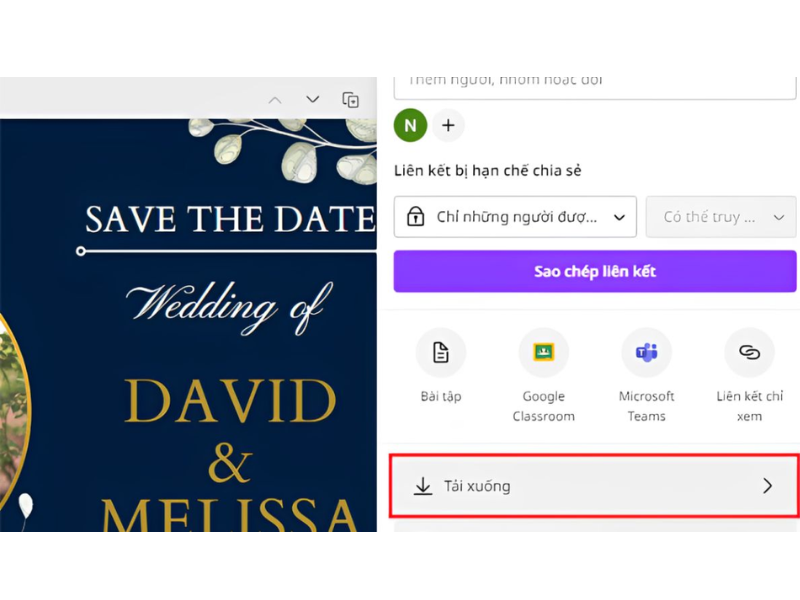Select the SAVE THE DATE heading text
800x600 pixels.
pos(230,218)
